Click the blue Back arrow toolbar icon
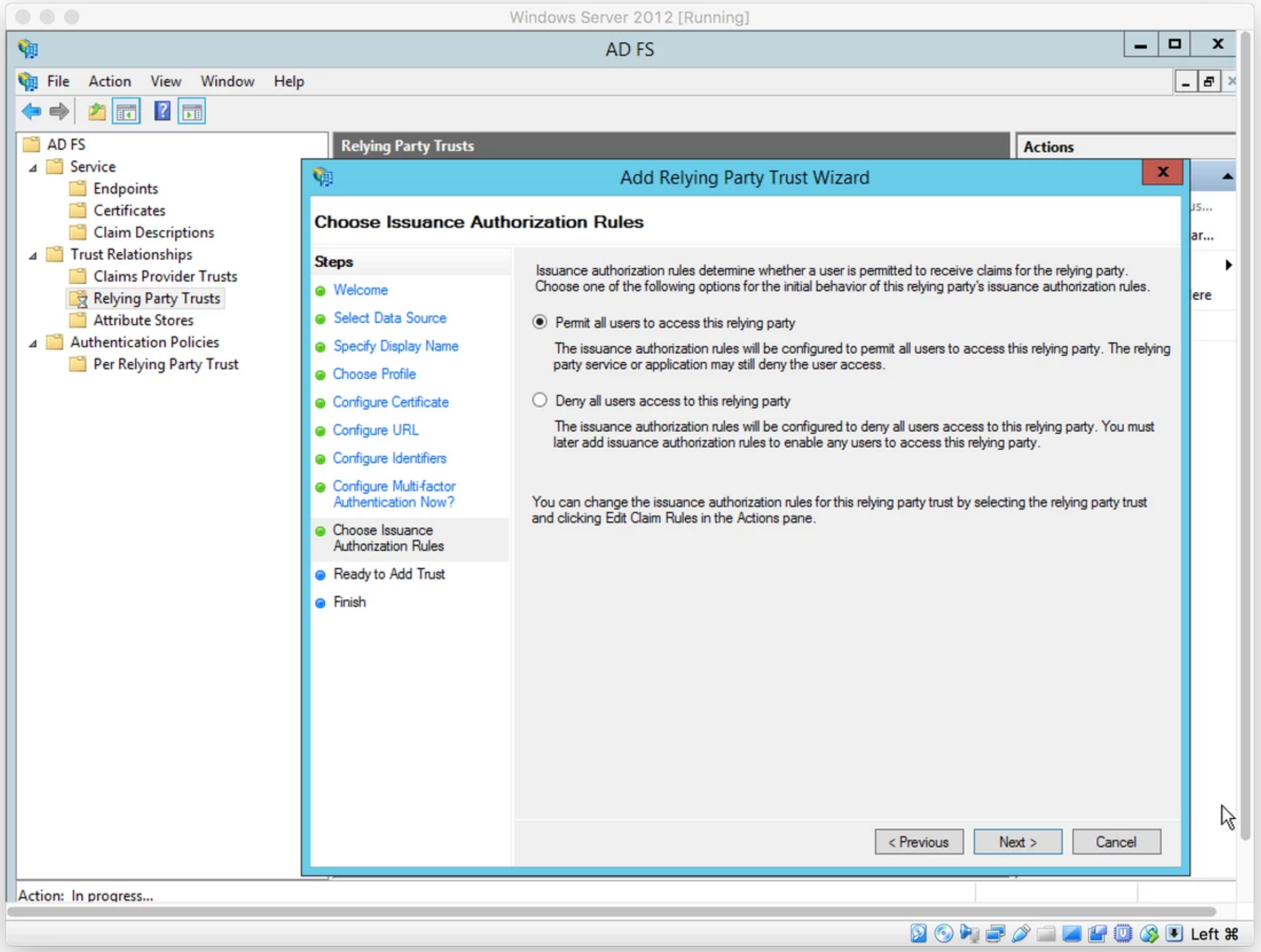1261x952 pixels. point(31,111)
